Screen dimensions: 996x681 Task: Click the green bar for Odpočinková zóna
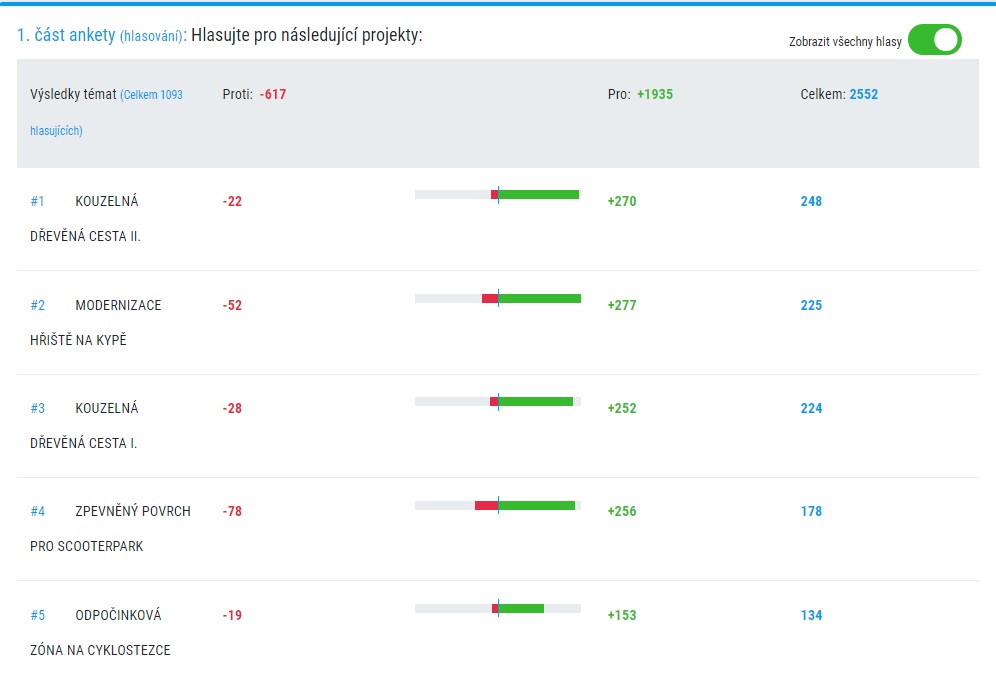[522, 609]
